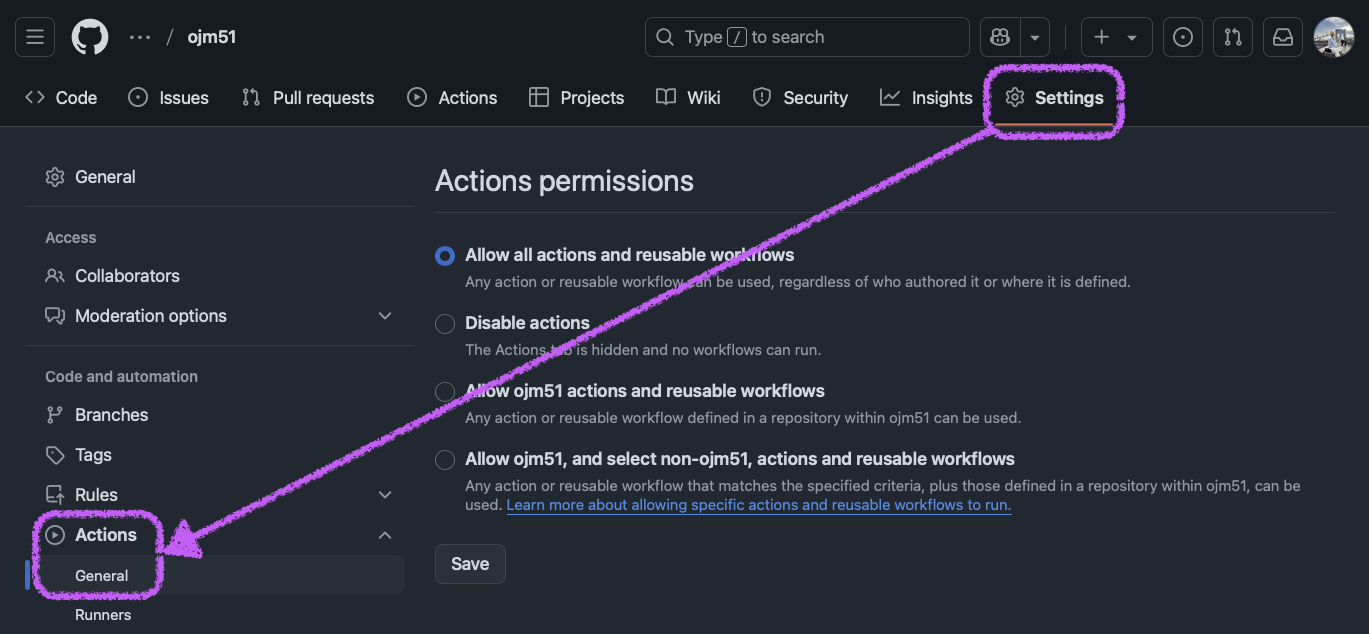Expand the Rules chevron
Image resolution: width=1369 pixels, height=634 pixels.
pyautogui.click(x=385, y=495)
